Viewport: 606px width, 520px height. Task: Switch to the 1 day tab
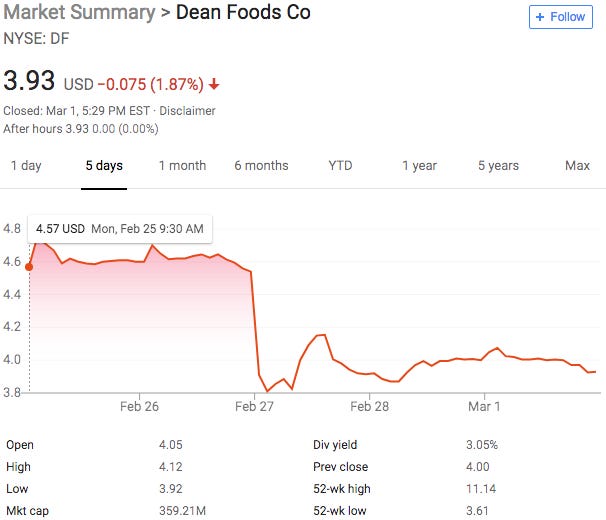pos(26,166)
